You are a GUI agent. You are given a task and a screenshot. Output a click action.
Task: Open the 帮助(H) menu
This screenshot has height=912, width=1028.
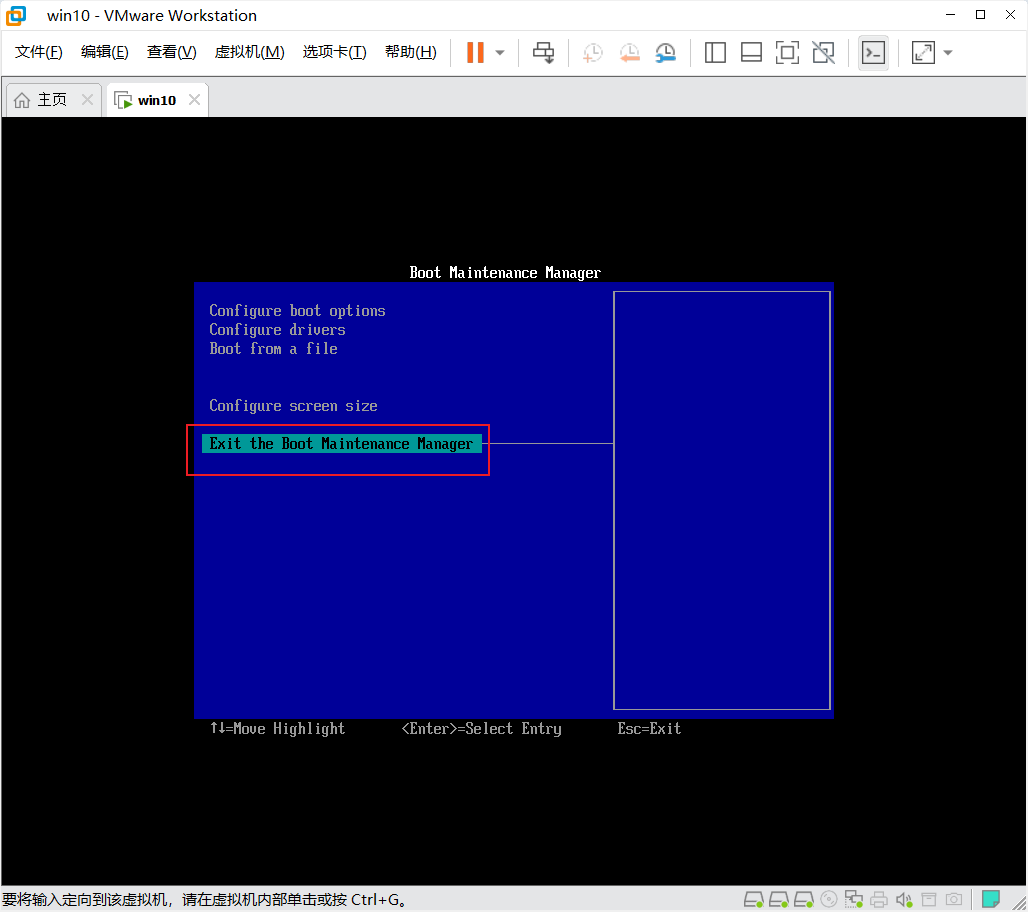(411, 52)
